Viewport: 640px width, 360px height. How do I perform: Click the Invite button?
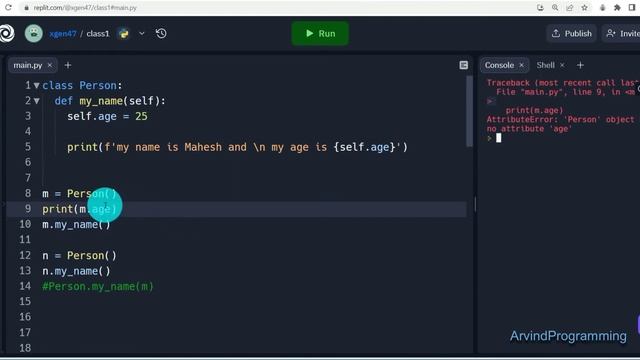click(622, 33)
